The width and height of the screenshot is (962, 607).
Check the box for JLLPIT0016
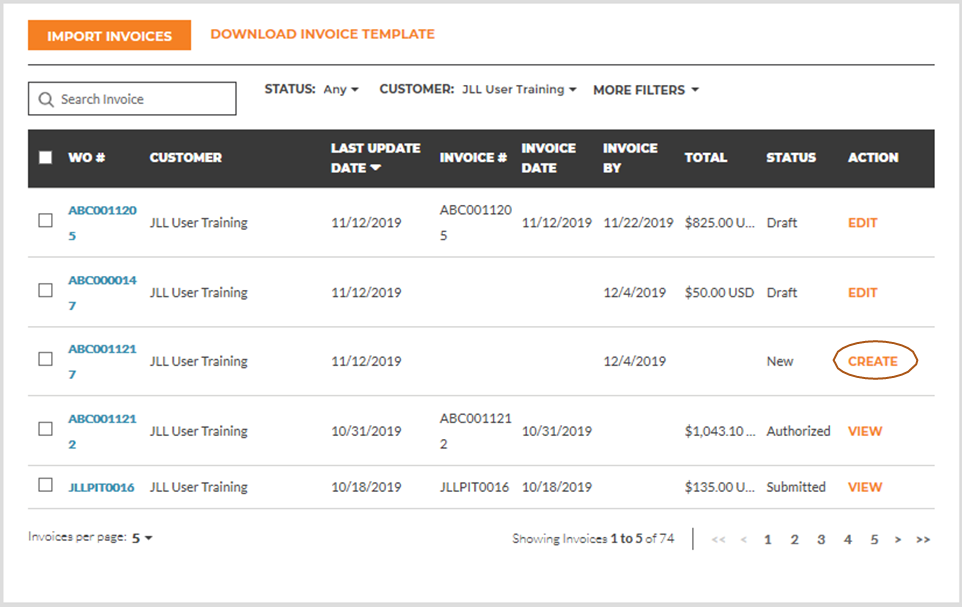click(45, 485)
